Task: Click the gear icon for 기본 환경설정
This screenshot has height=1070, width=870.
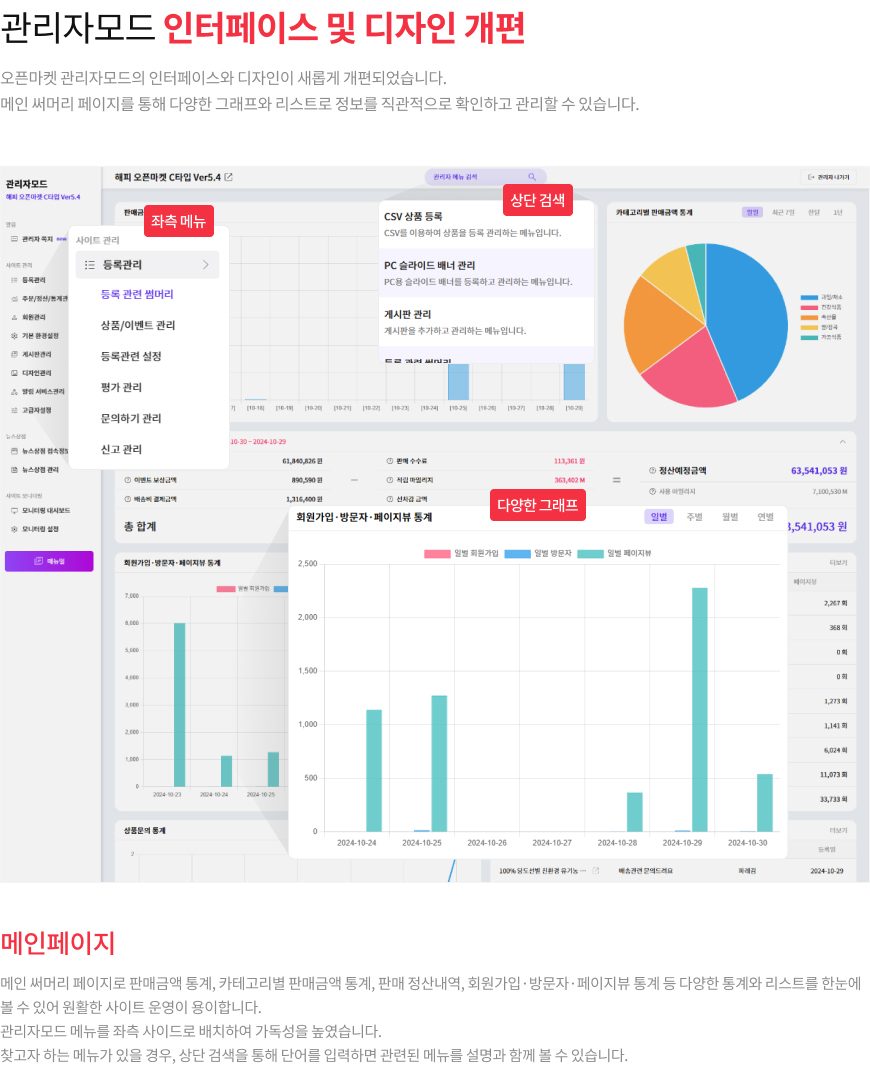Action: [14, 336]
